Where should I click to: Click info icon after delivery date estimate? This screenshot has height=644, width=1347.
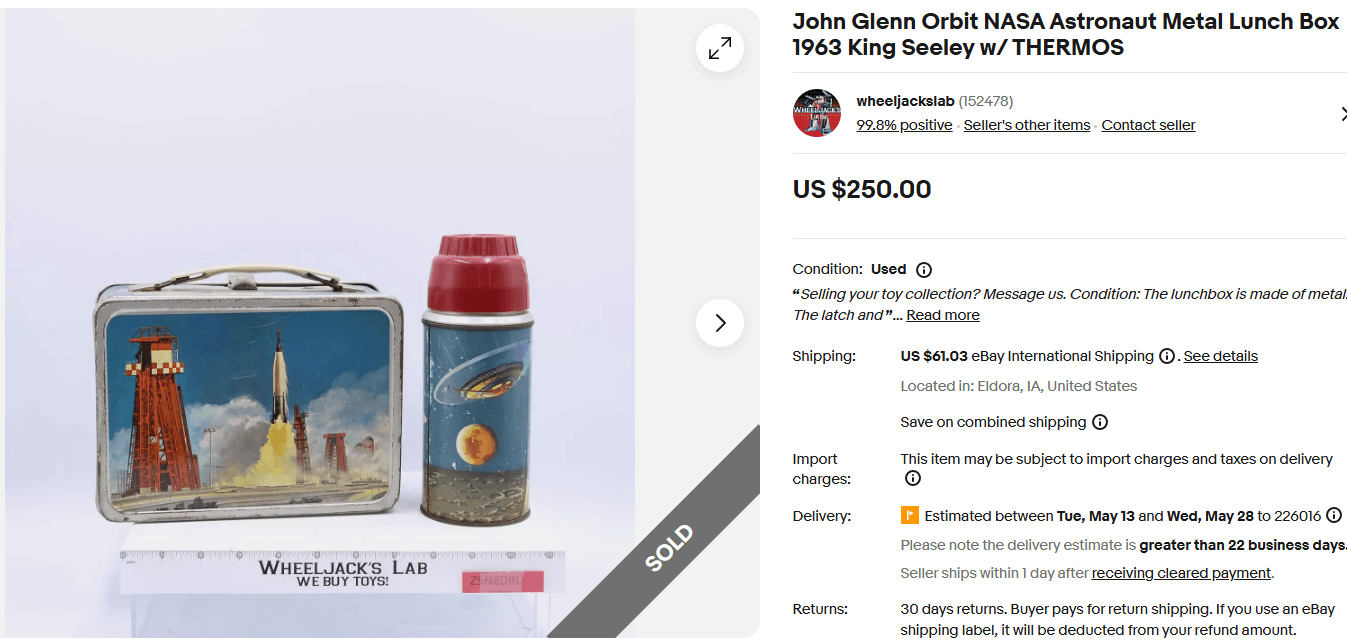point(1334,516)
